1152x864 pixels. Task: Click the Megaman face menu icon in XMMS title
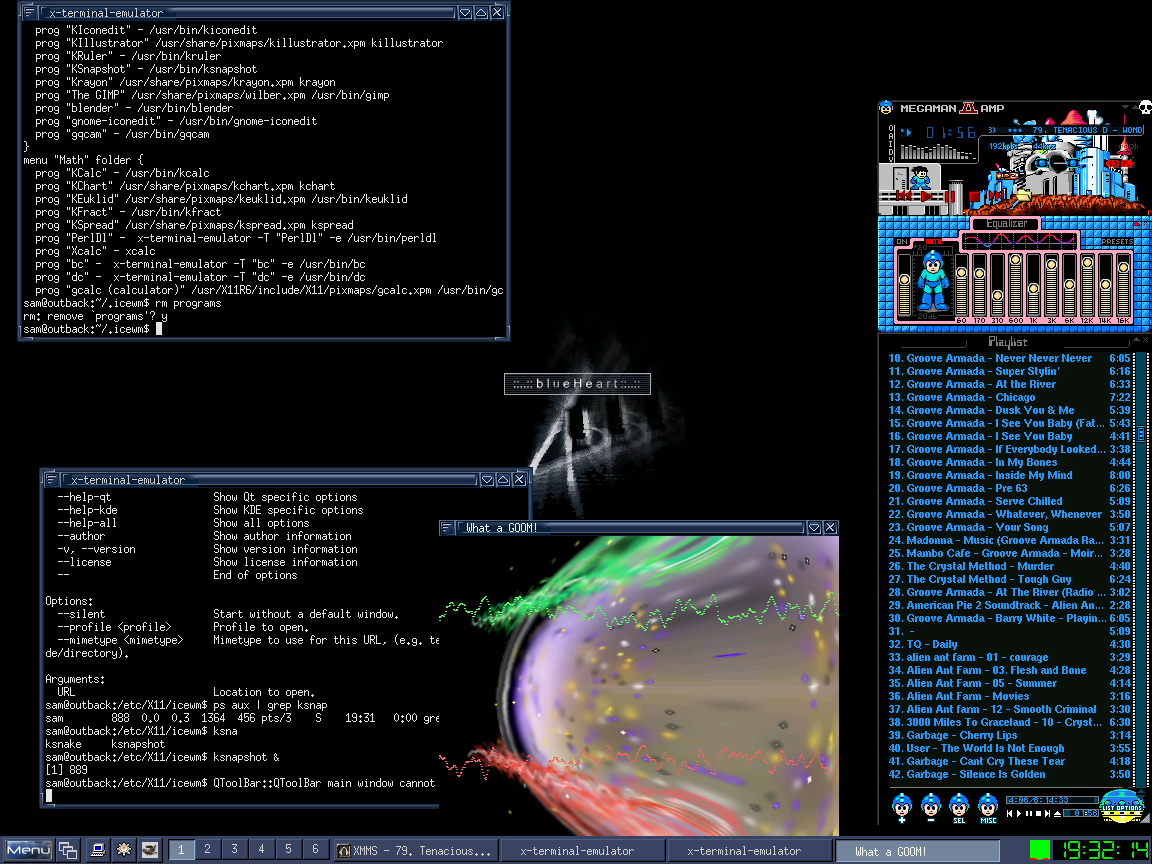click(x=886, y=108)
